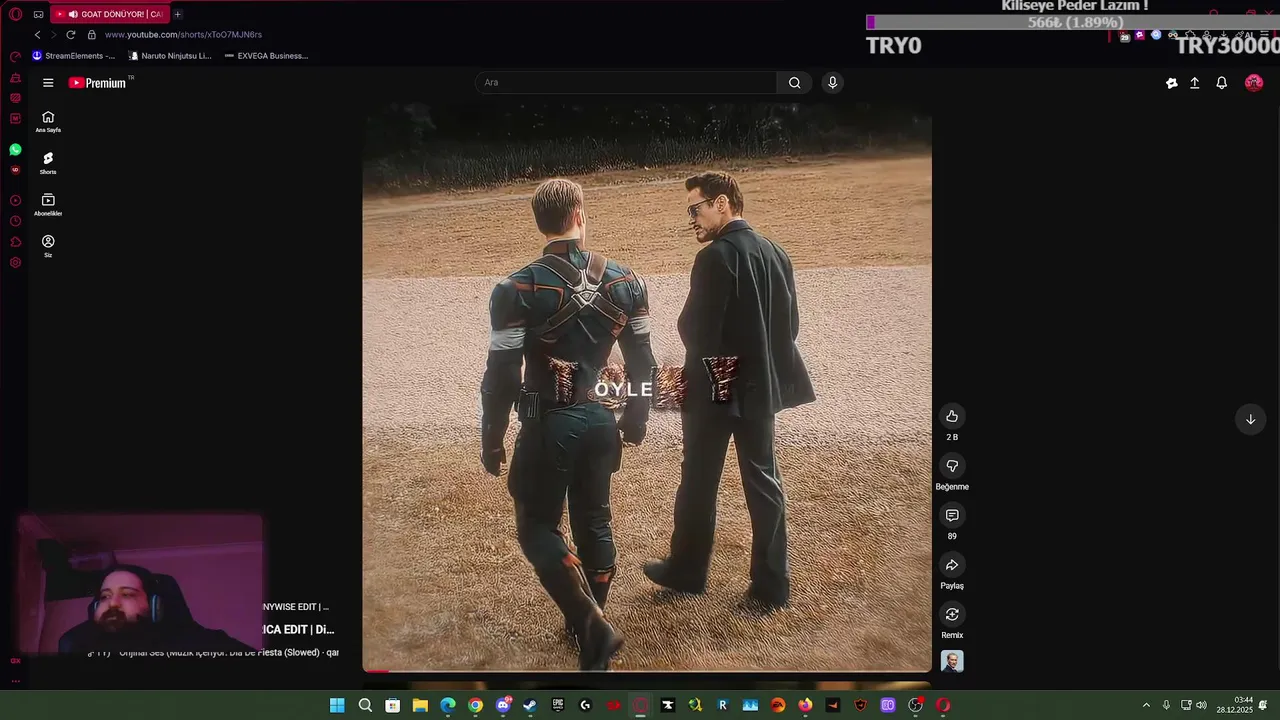Remix this short

point(952,614)
